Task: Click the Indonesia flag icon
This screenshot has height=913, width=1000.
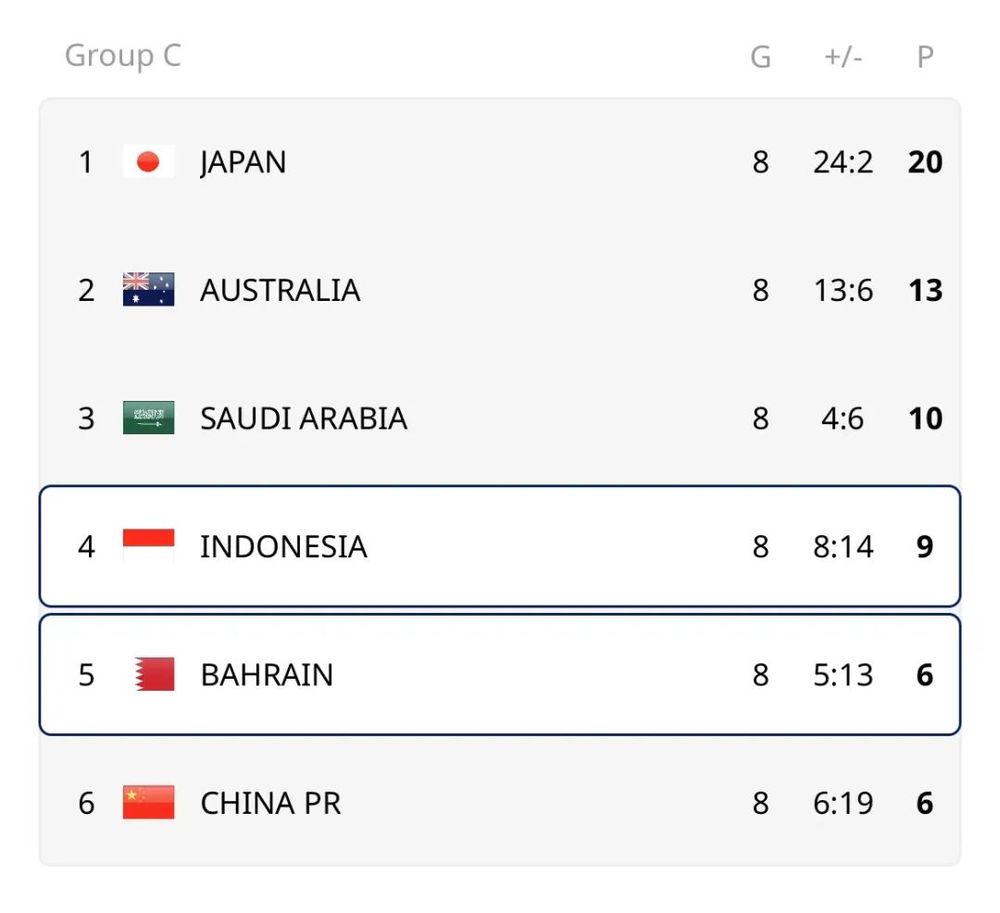Action: point(148,546)
